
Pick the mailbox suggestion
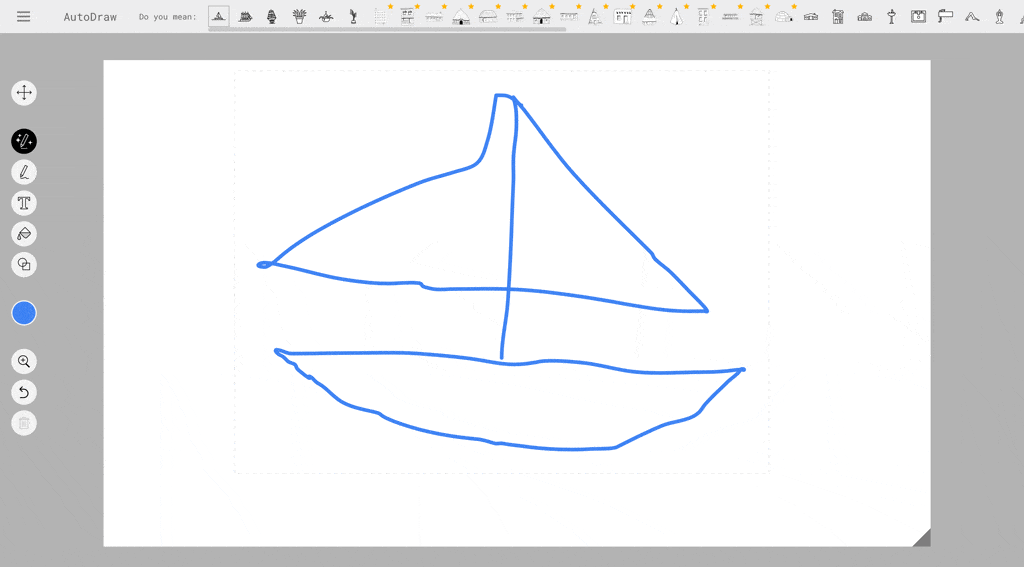pyautogui.click(x=945, y=16)
